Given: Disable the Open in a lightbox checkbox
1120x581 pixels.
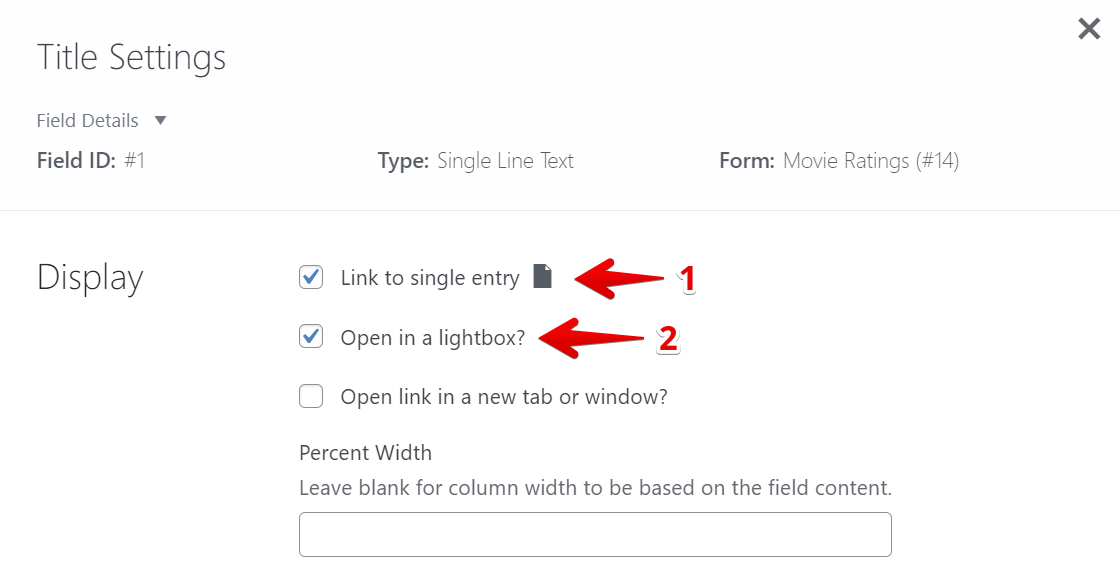Looking at the screenshot, I should click(311, 337).
